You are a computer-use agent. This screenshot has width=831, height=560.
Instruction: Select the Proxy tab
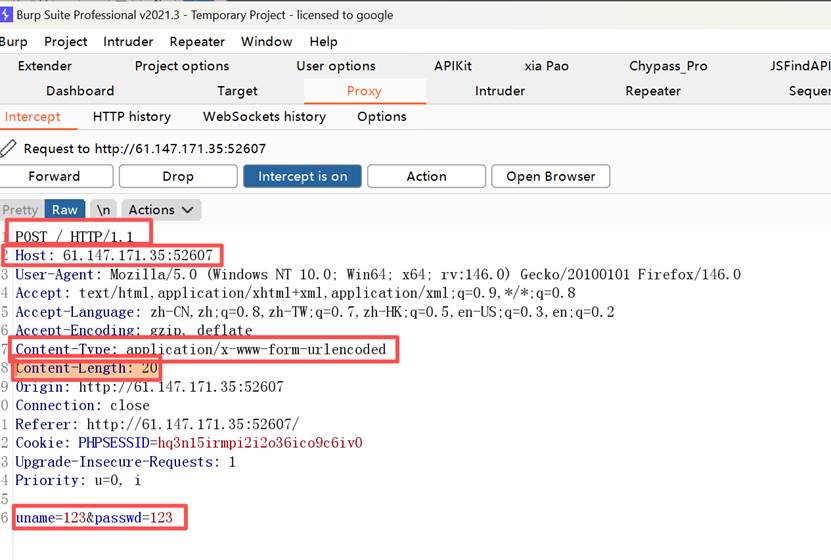(x=364, y=91)
